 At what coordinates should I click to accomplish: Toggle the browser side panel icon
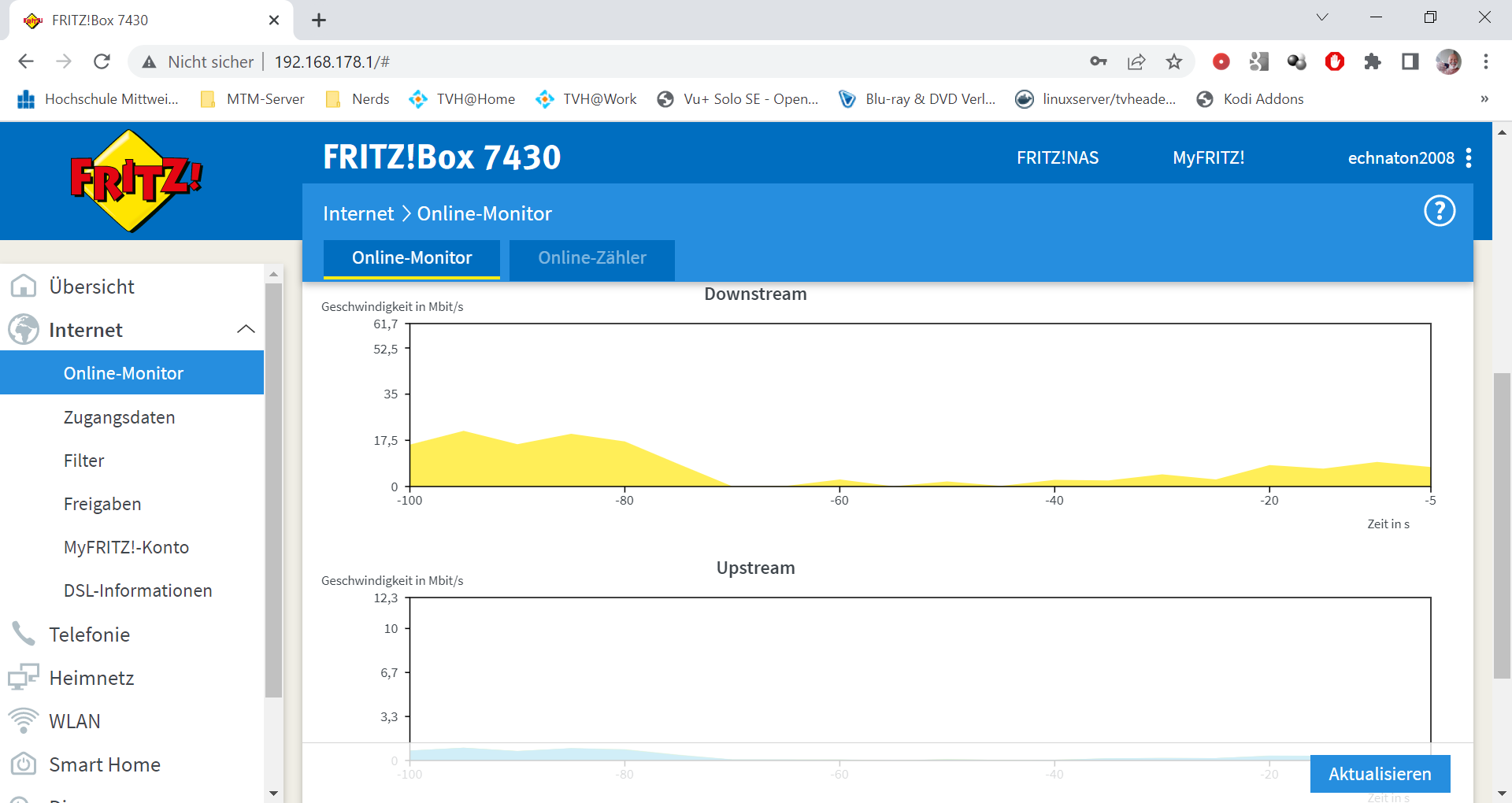pos(1410,61)
